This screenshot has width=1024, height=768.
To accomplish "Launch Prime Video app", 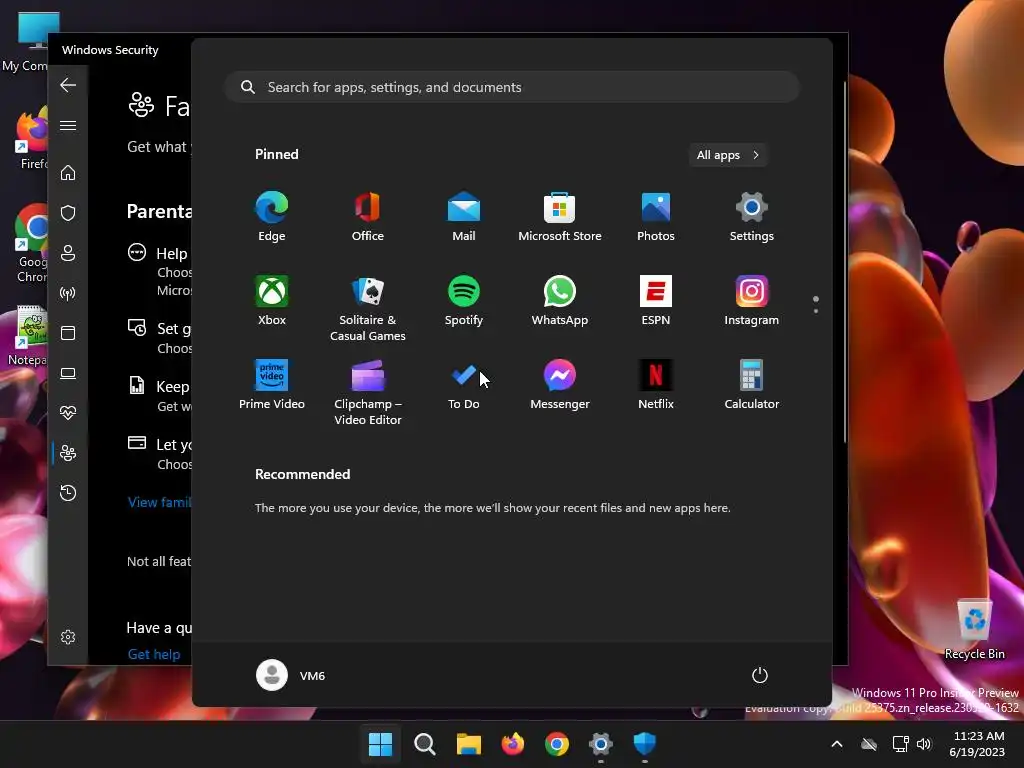I will (x=272, y=385).
